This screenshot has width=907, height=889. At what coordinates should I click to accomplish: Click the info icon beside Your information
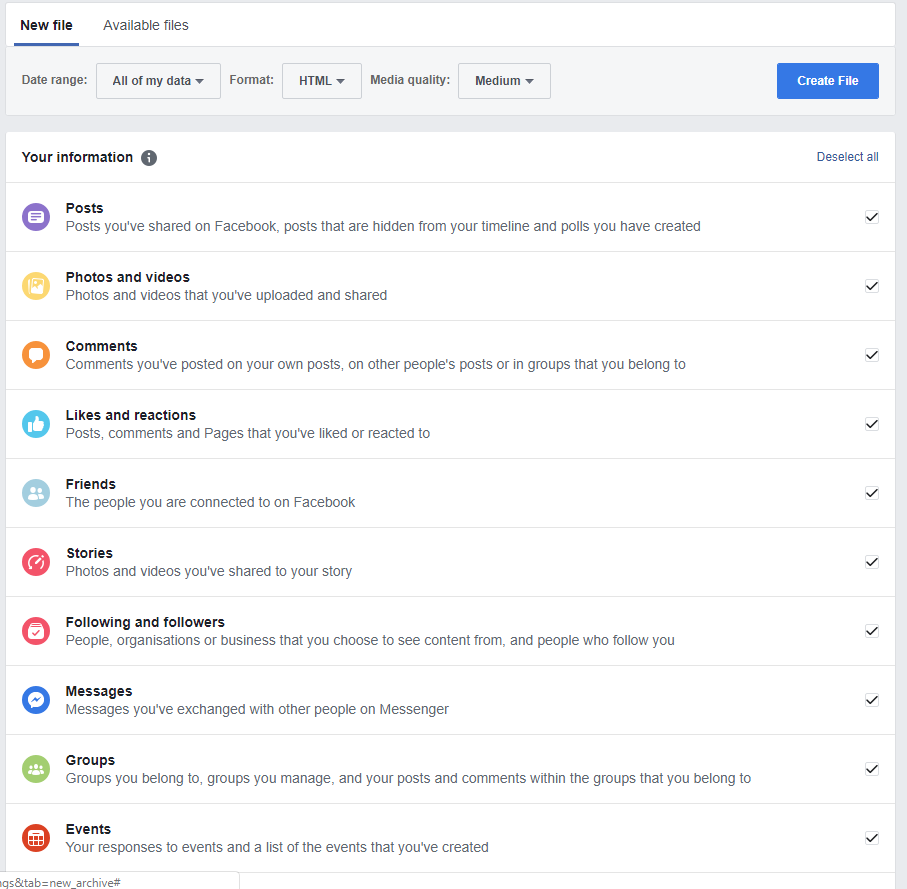[x=149, y=157]
